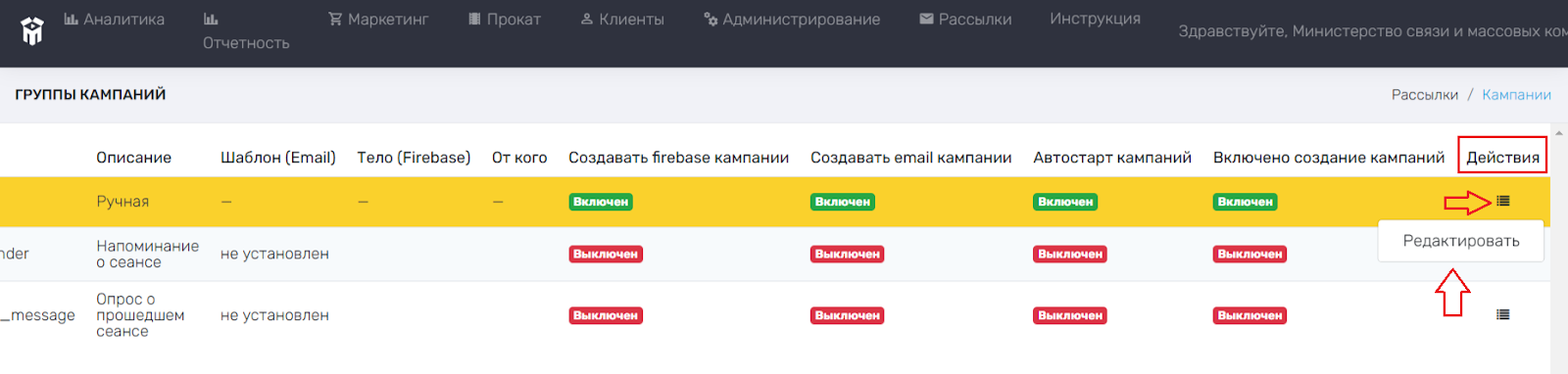Open the Аналитика menu
The image size is (1568, 374).
point(115,20)
